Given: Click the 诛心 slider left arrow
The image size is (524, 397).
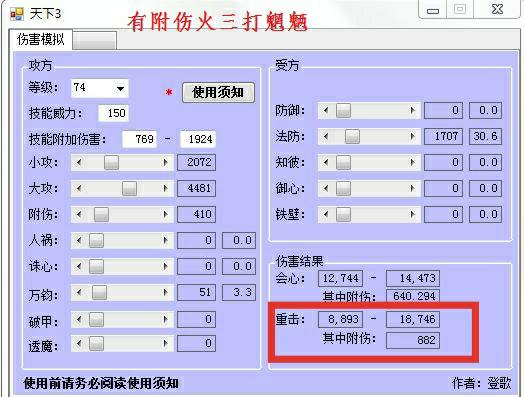Looking at the screenshot, I should coord(79,266).
